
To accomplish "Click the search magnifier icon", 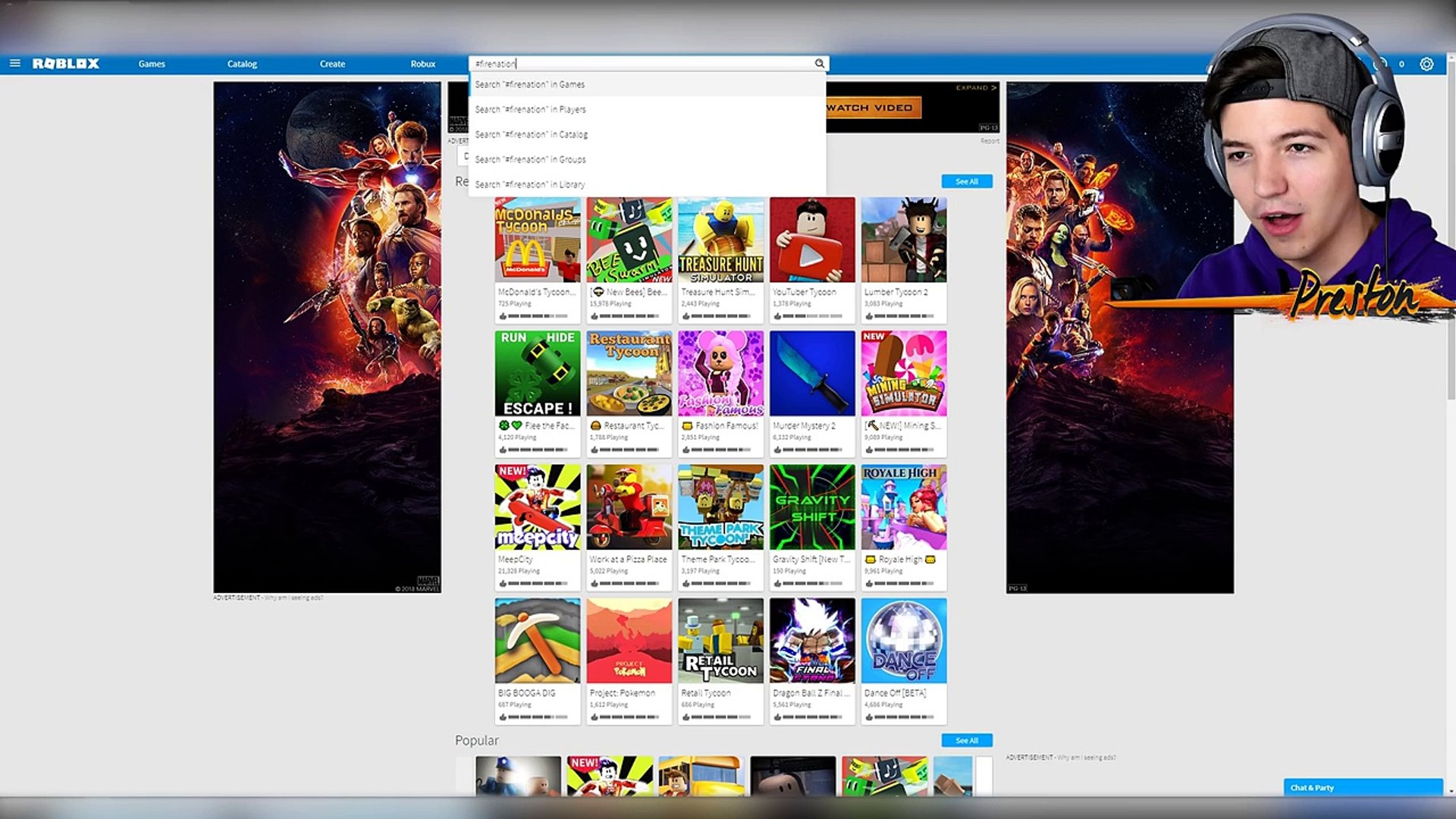I will point(819,64).
